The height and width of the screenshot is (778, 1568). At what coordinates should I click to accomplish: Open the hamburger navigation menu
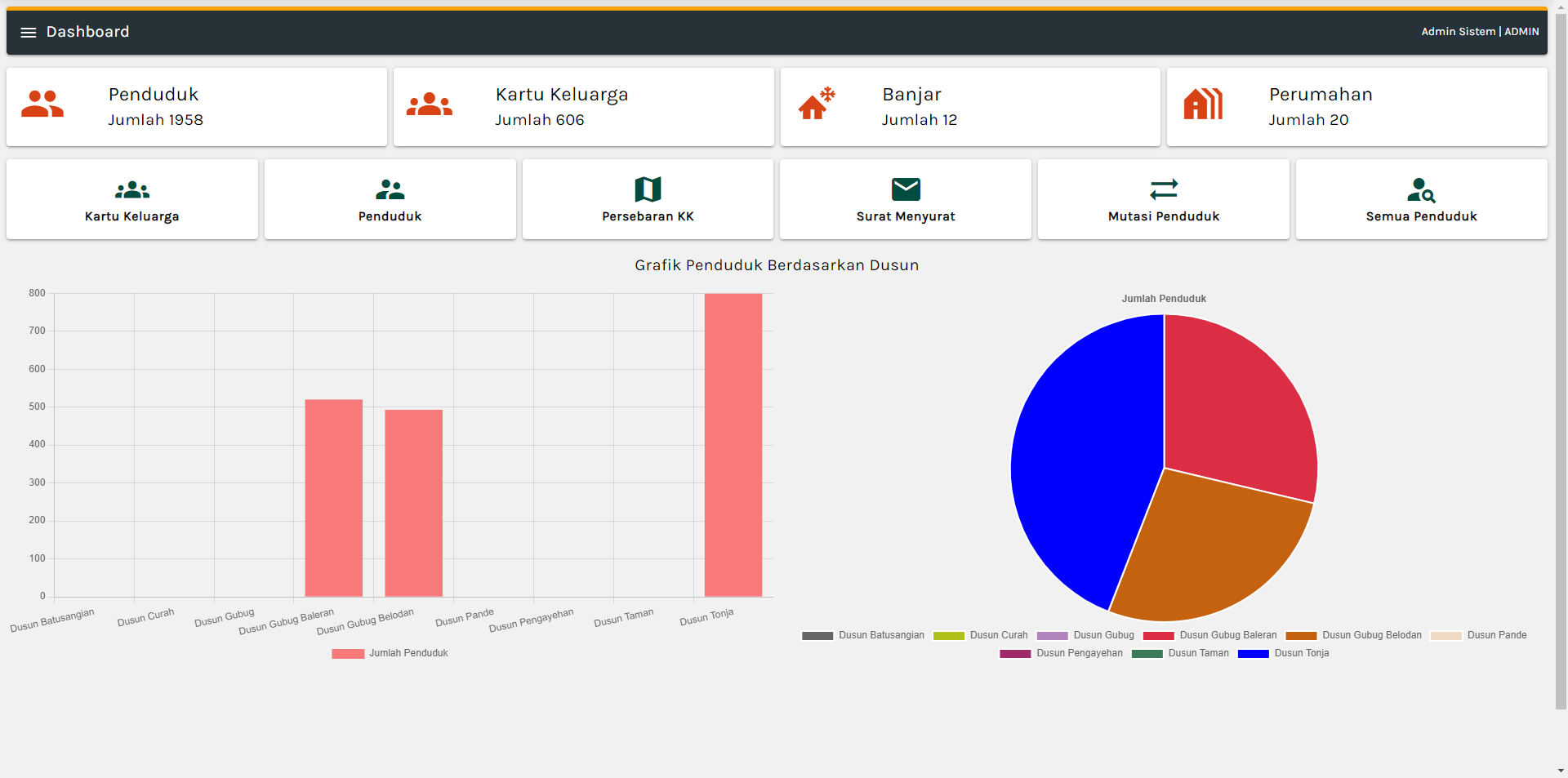point(29,33)
